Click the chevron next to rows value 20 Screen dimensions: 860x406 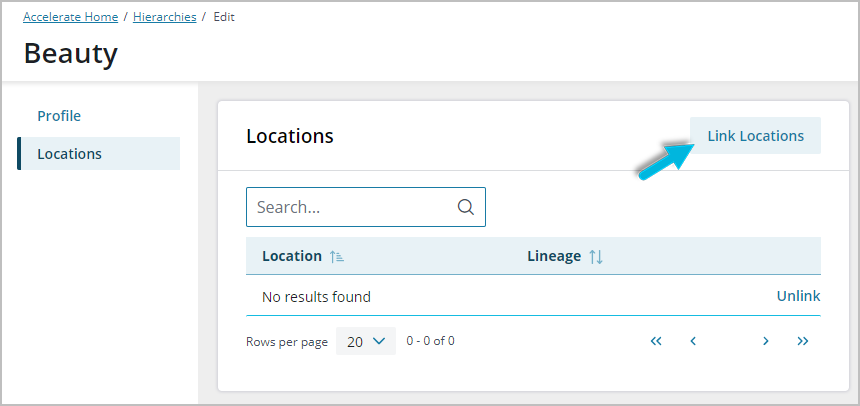tap(379, 341)
